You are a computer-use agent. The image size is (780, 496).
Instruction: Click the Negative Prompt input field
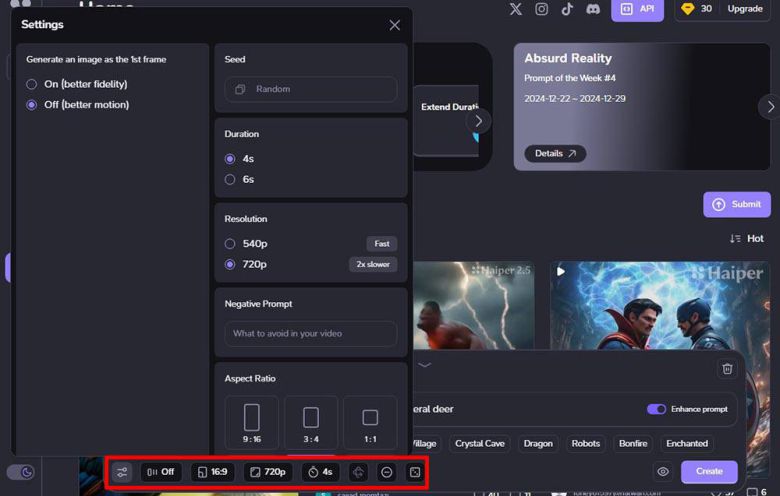coord(310,334)
